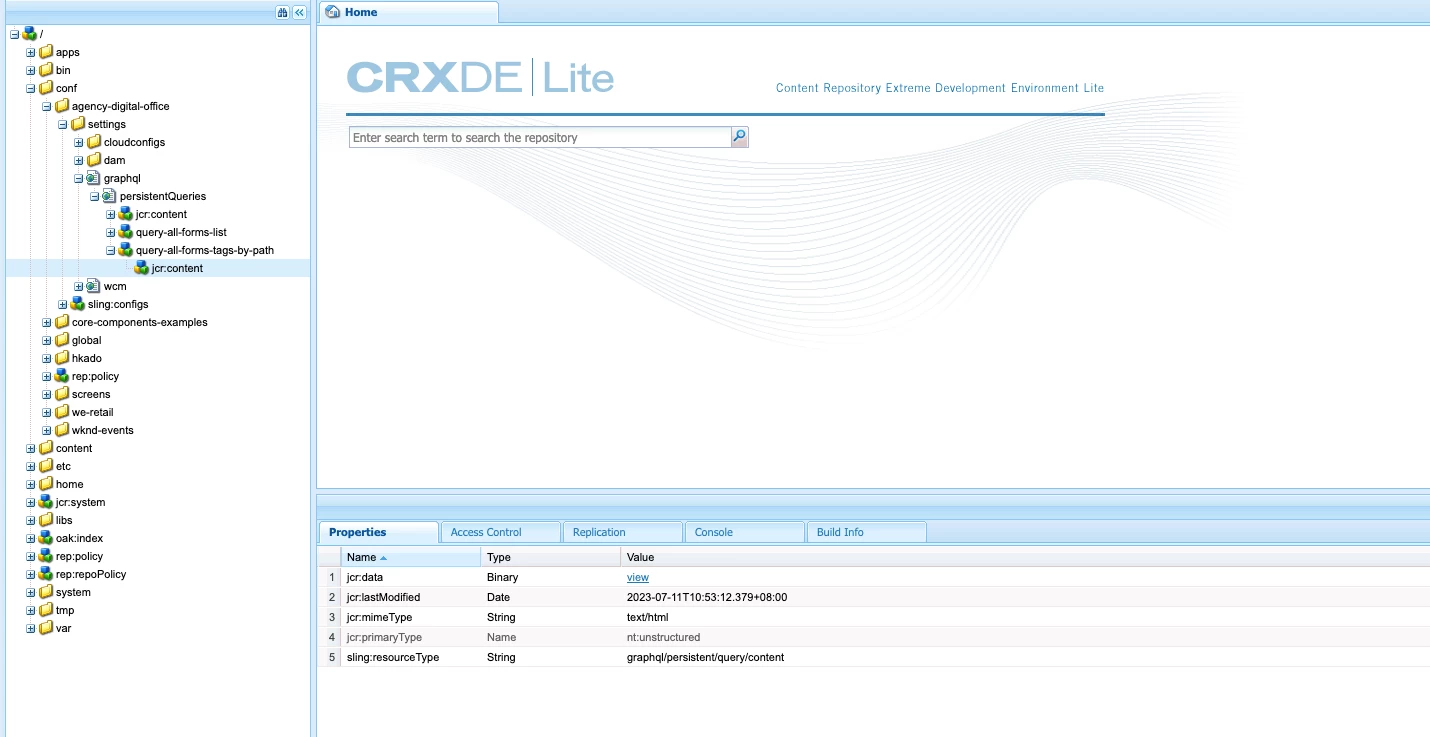
Task: Sort by the Value column header
Action: point(1025,557)
